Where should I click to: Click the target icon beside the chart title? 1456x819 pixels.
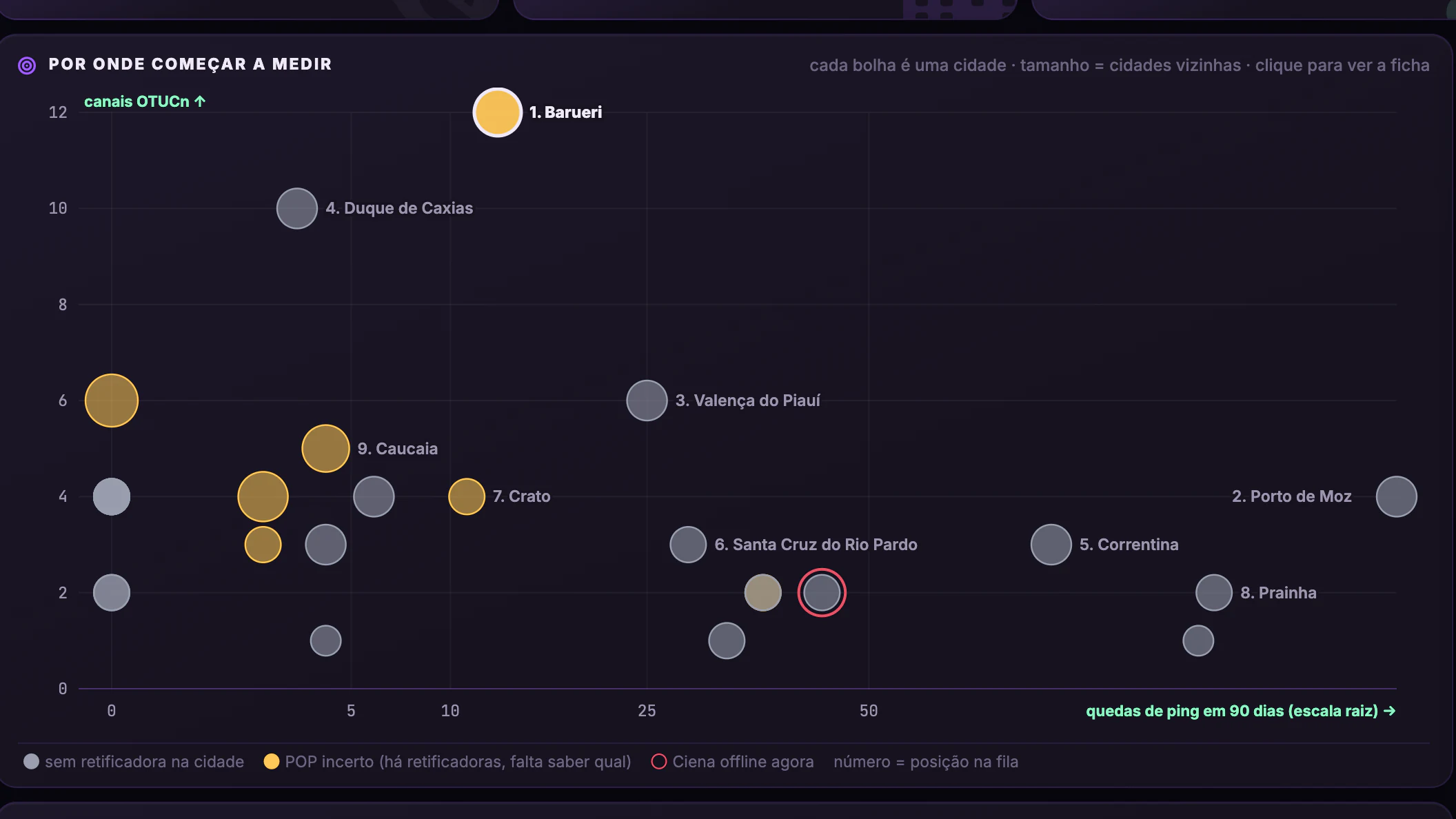pos(27,65)
